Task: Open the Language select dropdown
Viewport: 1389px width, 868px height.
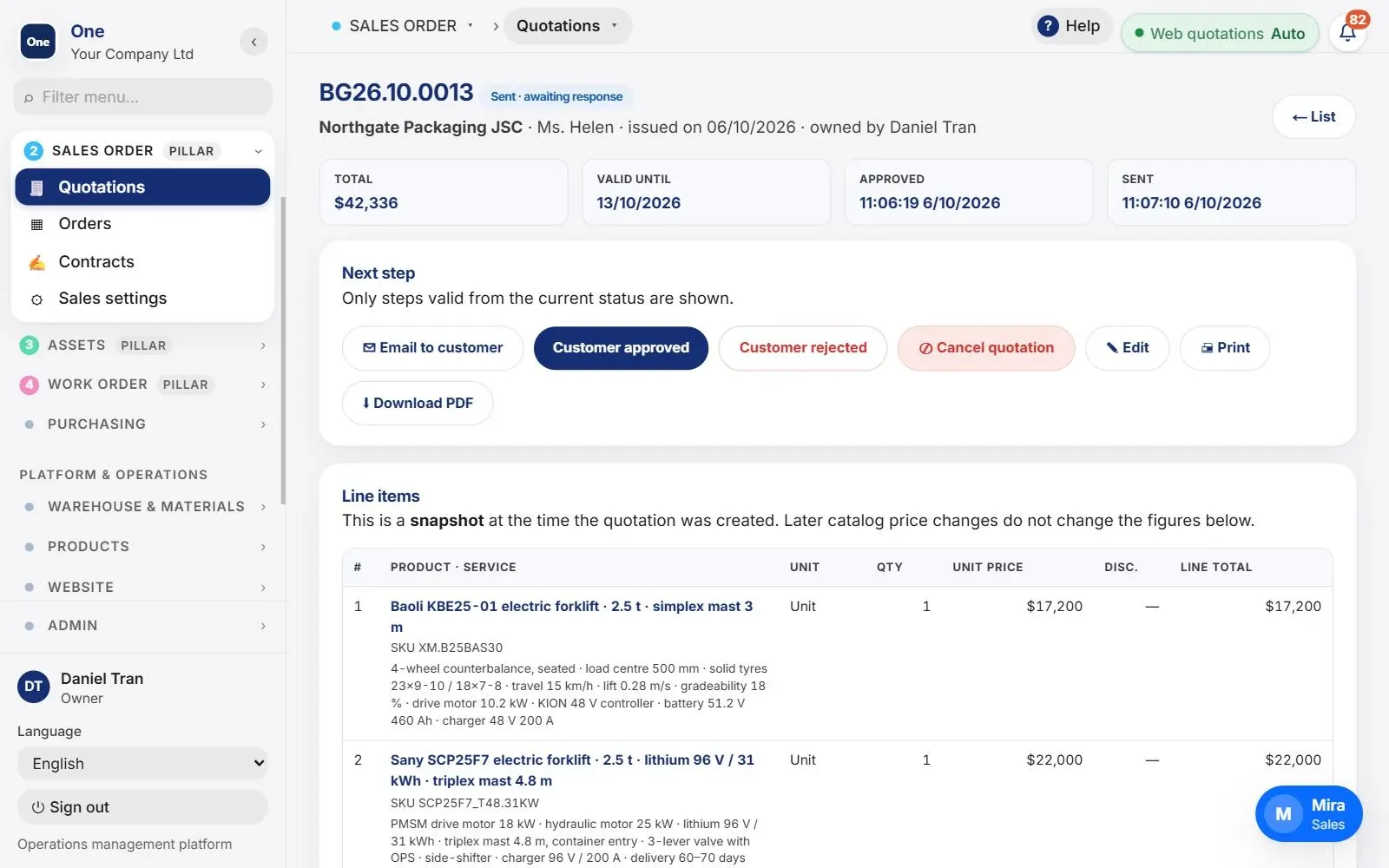Action: [142, 764]
